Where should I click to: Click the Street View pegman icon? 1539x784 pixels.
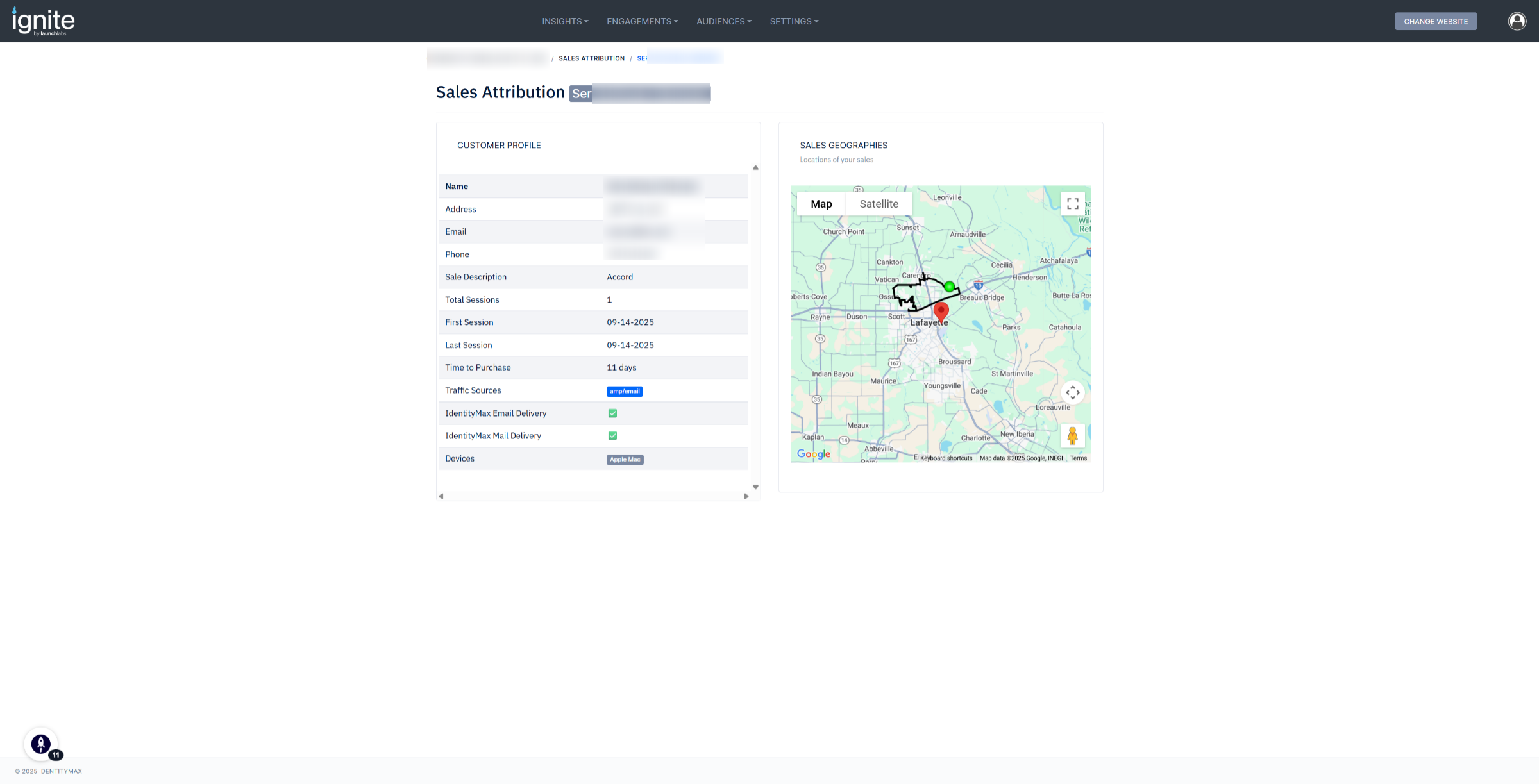pyautogui.click(x=1072, y=436)
